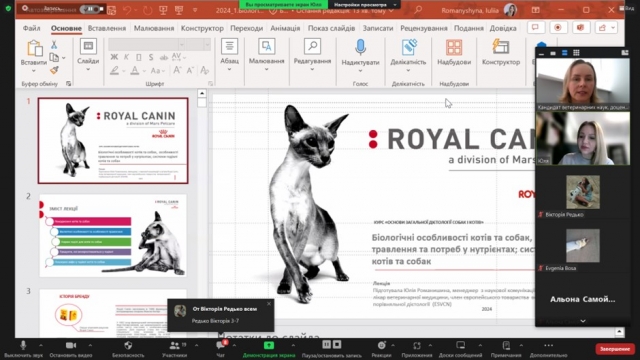This screenshot has width=640, height=360.
Task: Click Zoom Доски сообщений whiteboards icon
Action: [460, 346]
